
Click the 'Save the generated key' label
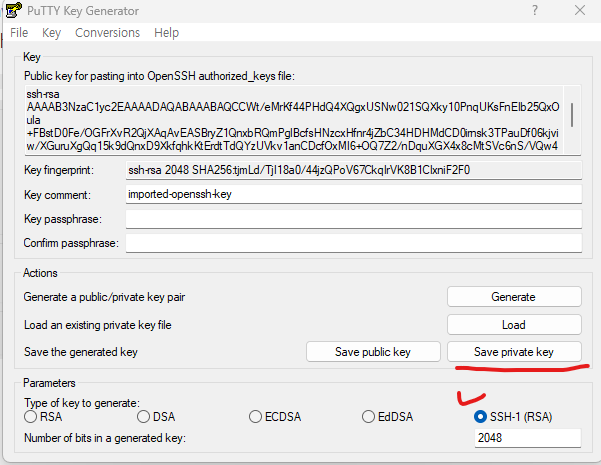81,352
